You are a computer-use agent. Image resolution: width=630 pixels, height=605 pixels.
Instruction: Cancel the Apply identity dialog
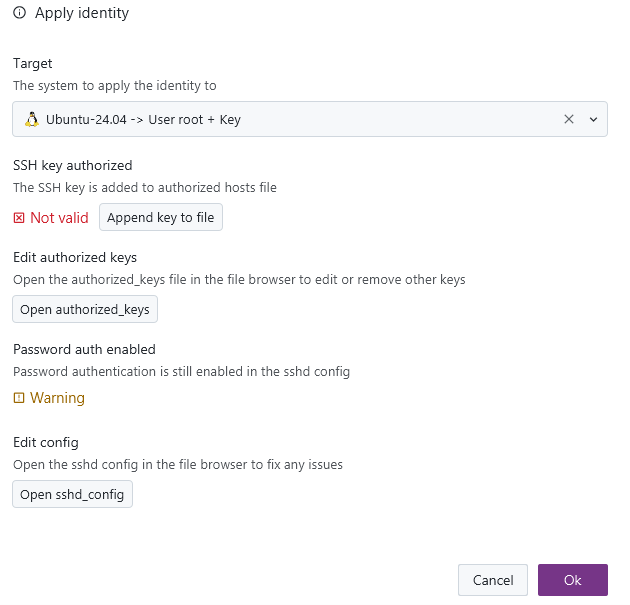tap(492, 580)
